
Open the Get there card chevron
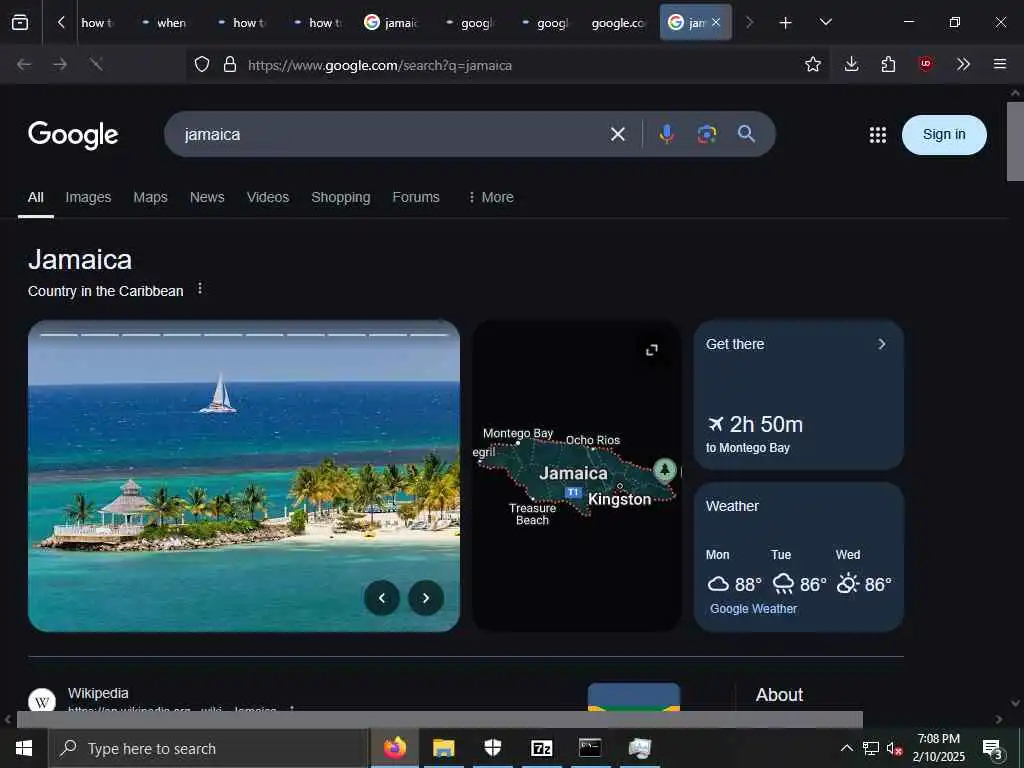tap(882, 344)
